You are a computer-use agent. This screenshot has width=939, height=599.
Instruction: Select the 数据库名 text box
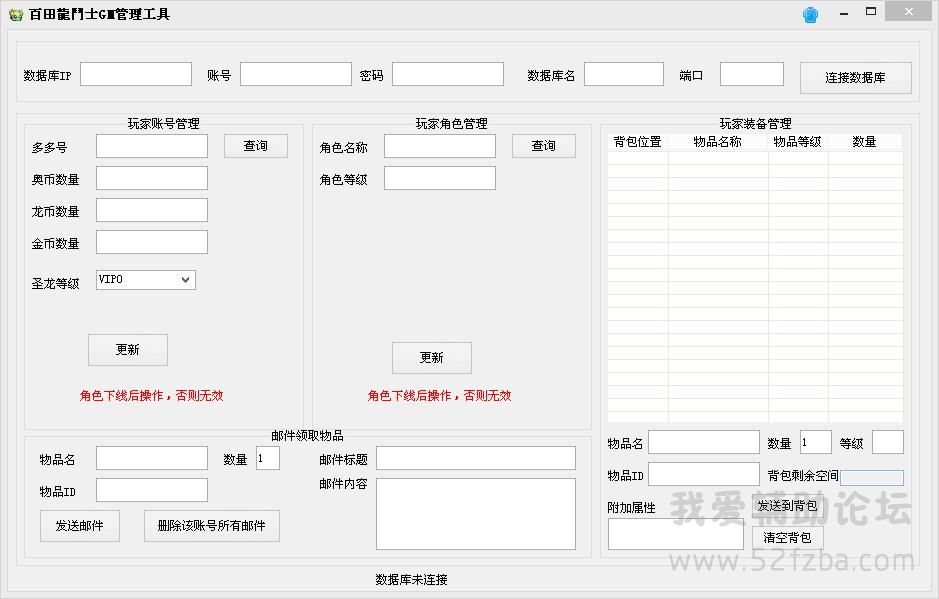tap(624, 74)
